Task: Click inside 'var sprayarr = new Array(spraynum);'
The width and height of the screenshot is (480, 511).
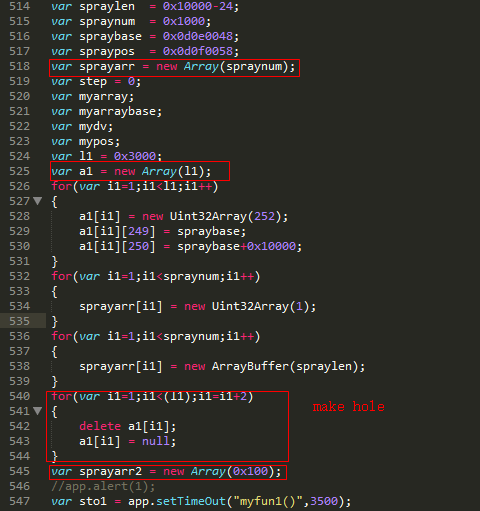Action: click(x=173, y=67)
